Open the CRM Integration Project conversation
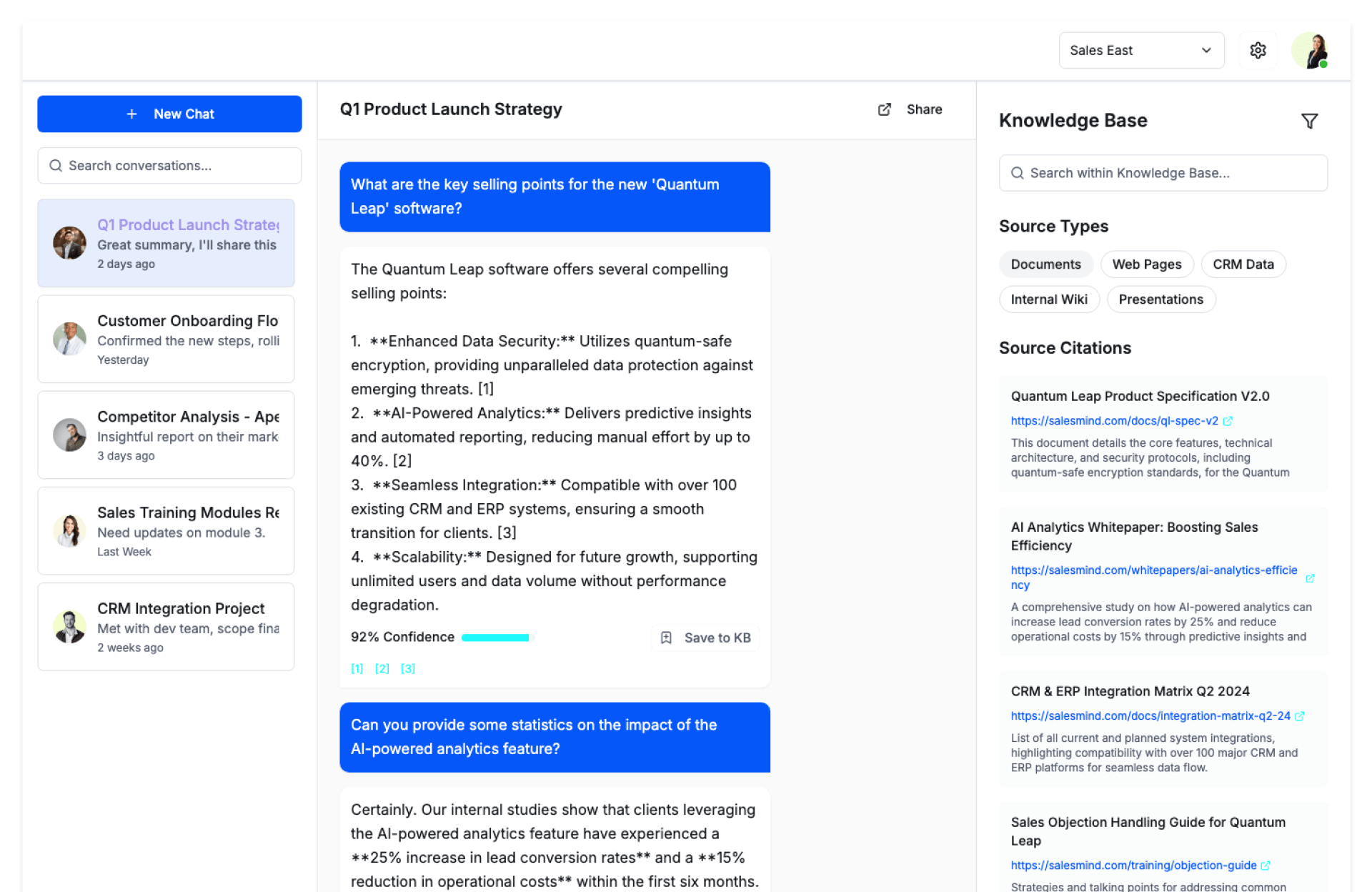The width and height of the screenshot is (1372, 892). 166,627
